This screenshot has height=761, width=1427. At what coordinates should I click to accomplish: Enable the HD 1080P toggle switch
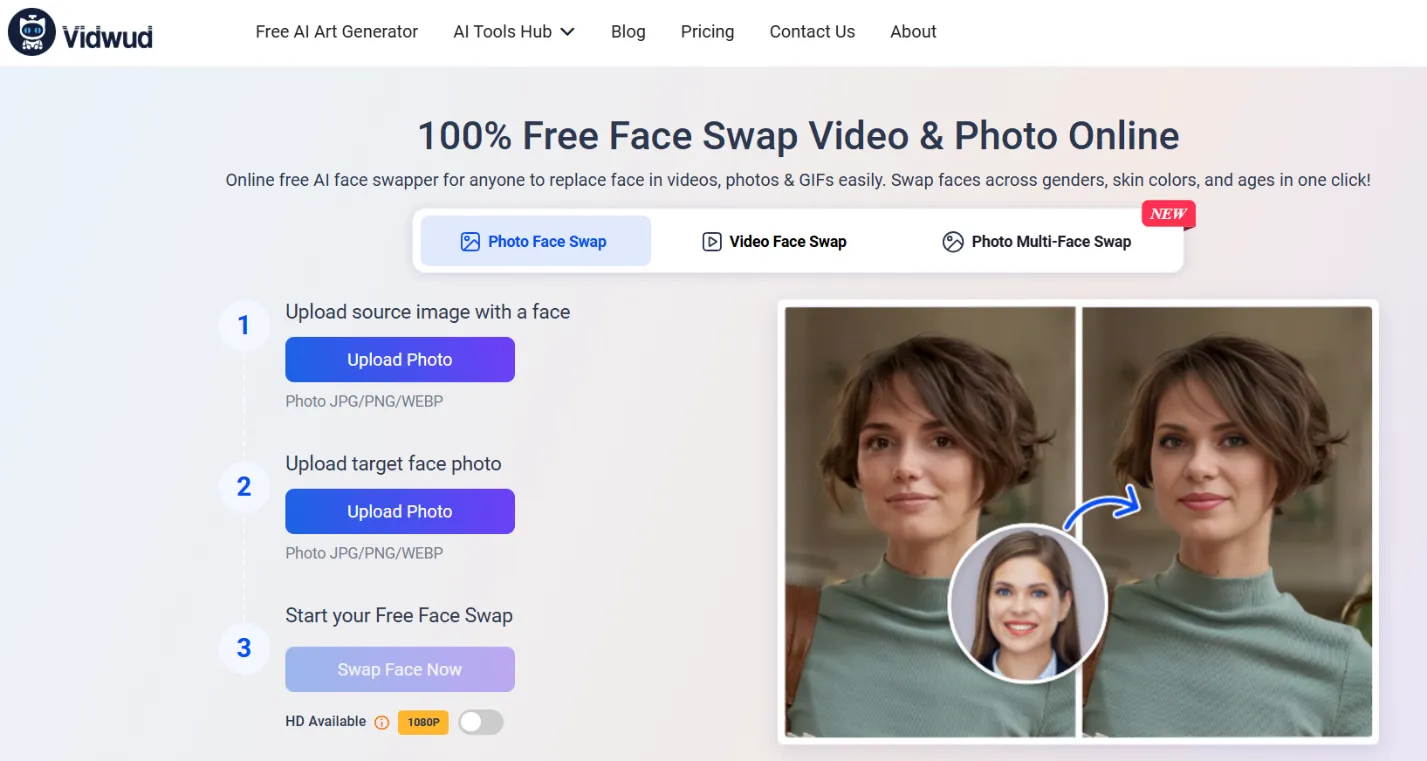481,722
